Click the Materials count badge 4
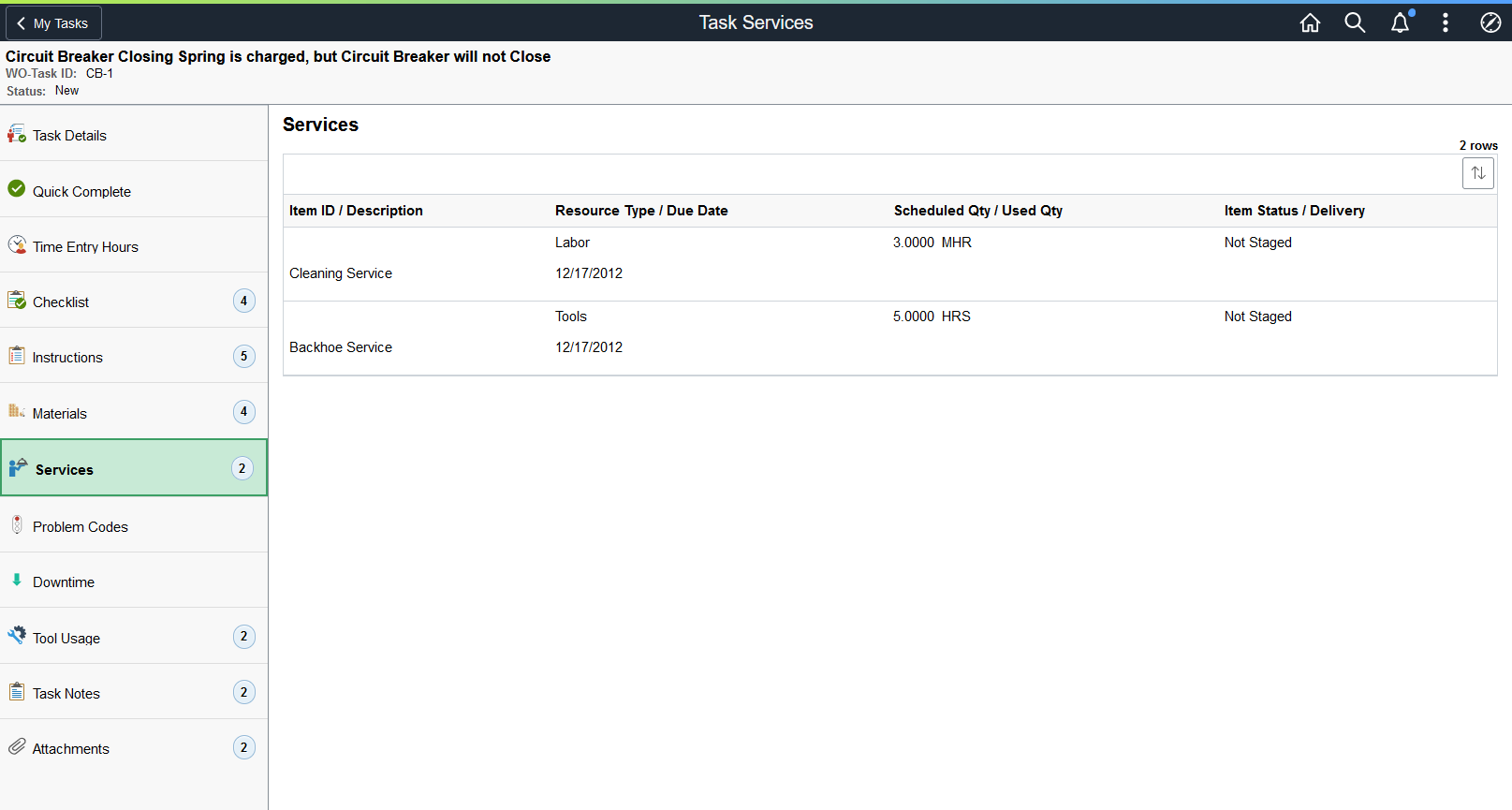The height and width of the screenshot is (810, 1512). 244,411
